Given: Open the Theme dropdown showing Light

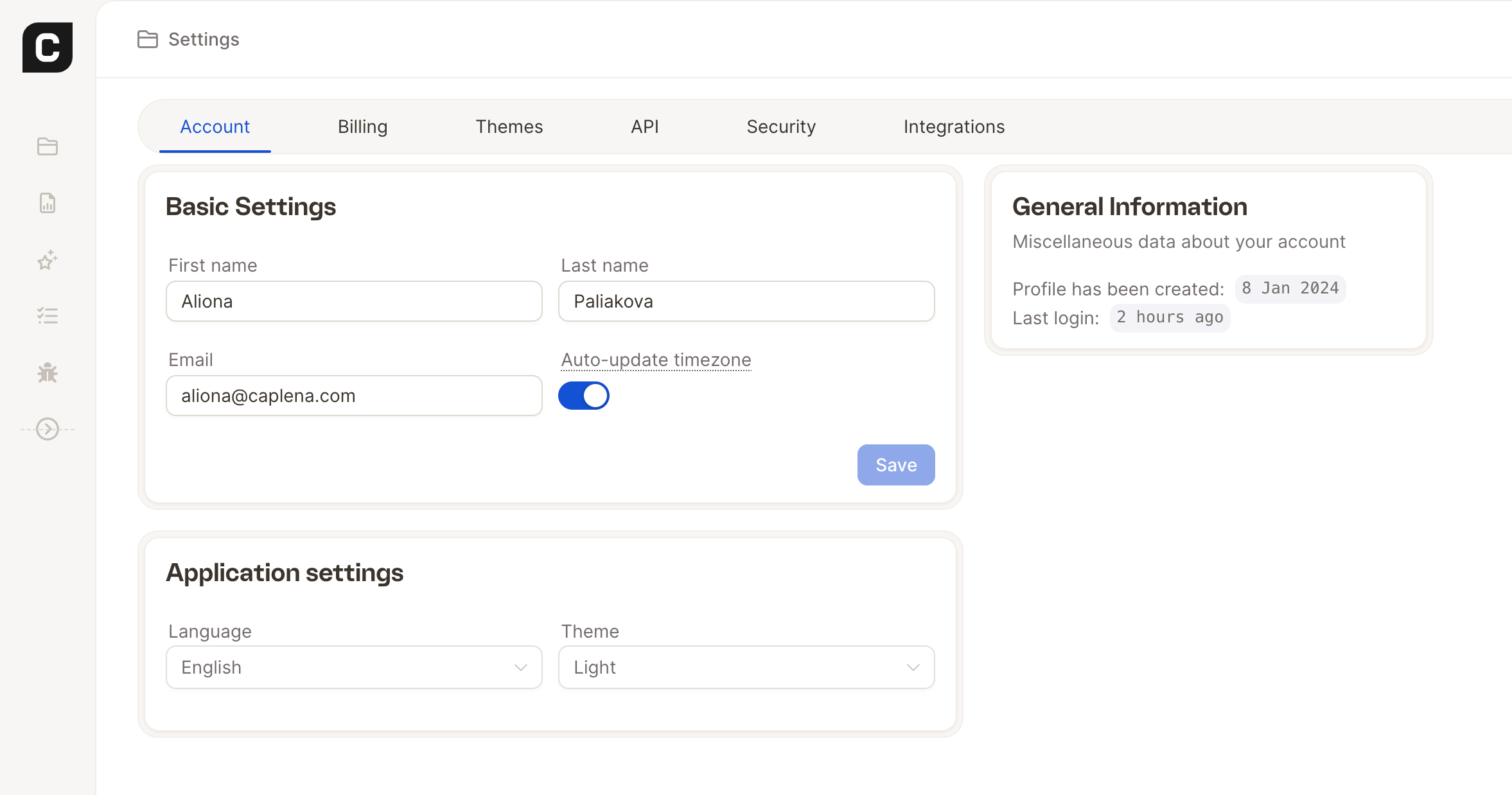Looking at the screenshot, I should [x=746, y=667].
